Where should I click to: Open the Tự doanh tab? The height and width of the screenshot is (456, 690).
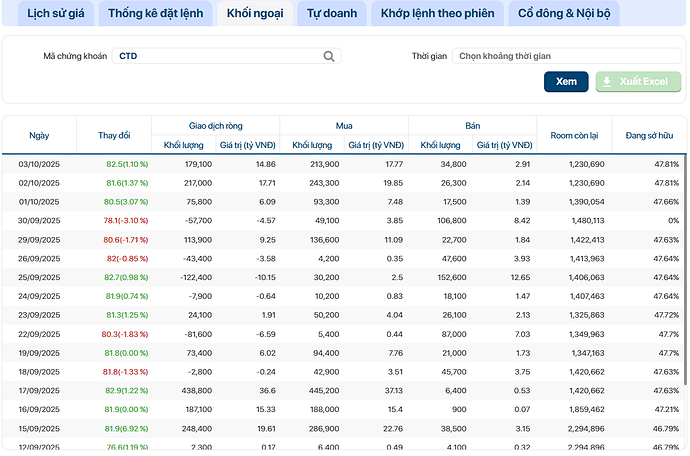pyautogui.click(x=329, y=14)
